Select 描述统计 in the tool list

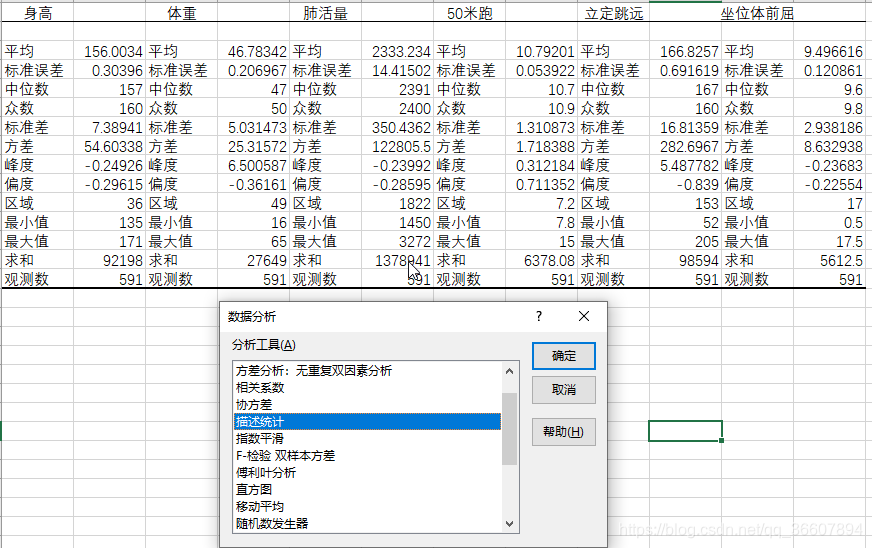click(x=367, y=422)
